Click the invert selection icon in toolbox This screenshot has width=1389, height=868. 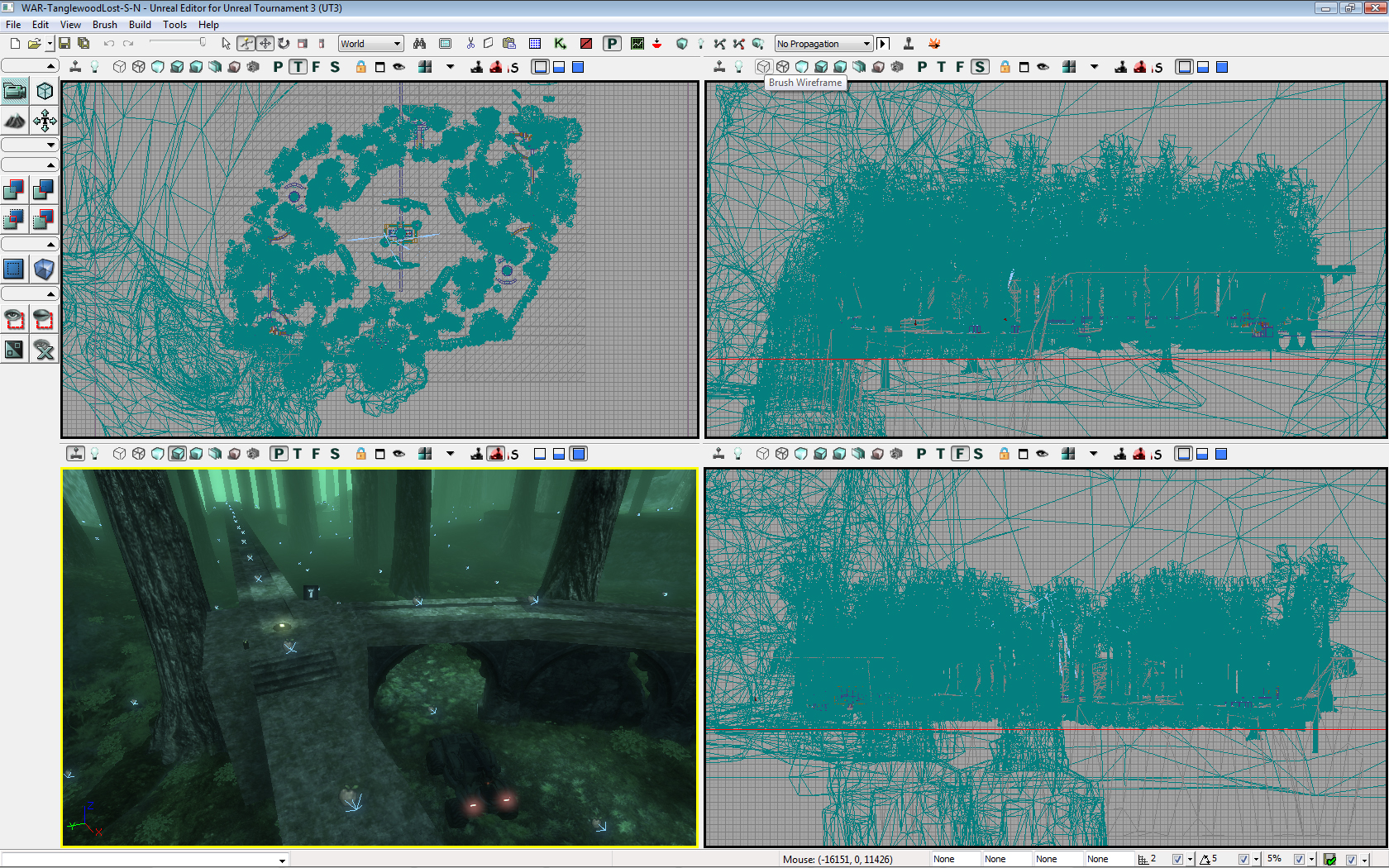14,349
